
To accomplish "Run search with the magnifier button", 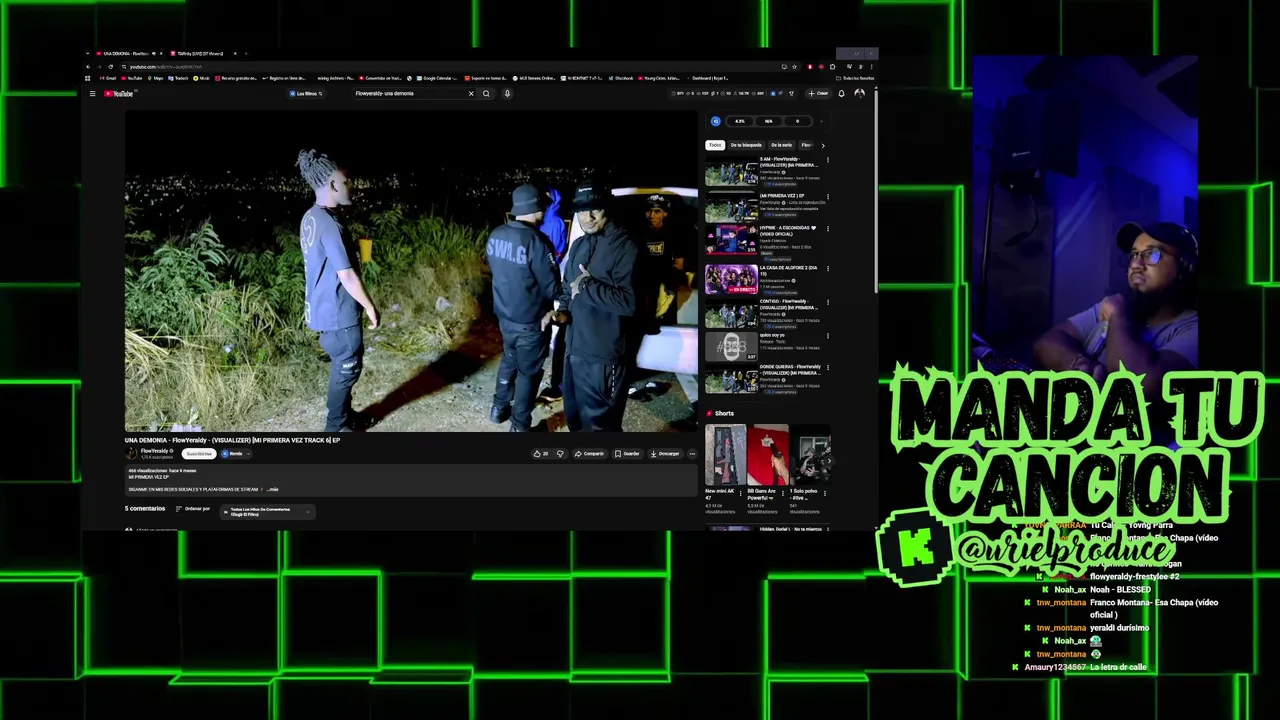I will pyautogui.click(x=486, y=93).
